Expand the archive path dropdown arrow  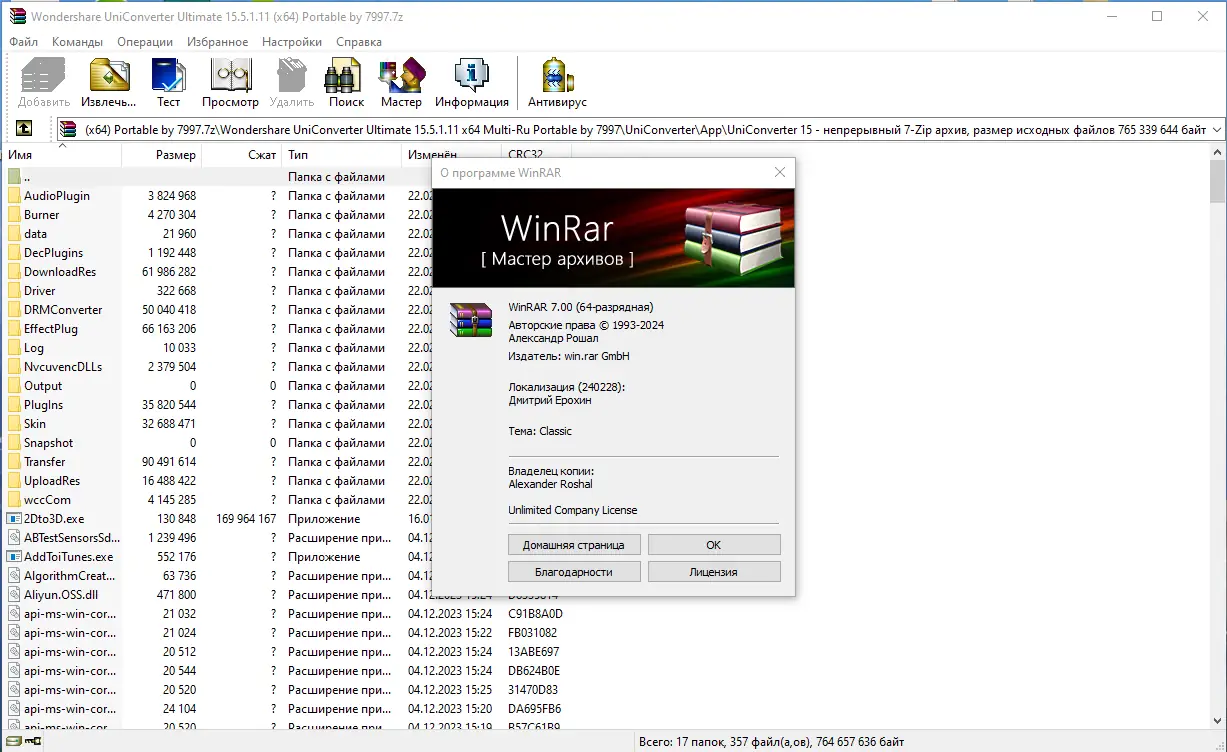1216,130
